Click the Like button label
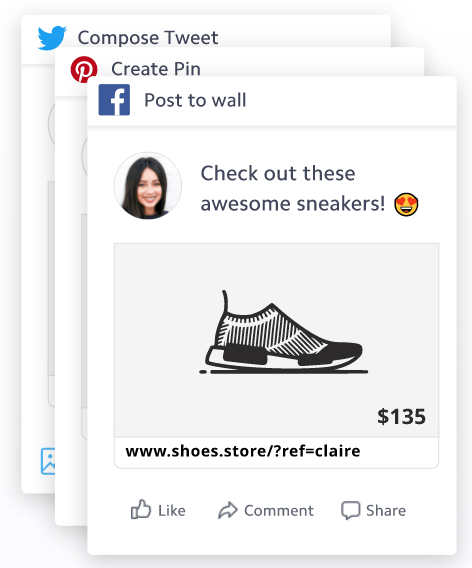472x568 pixels. coord(171,510)
